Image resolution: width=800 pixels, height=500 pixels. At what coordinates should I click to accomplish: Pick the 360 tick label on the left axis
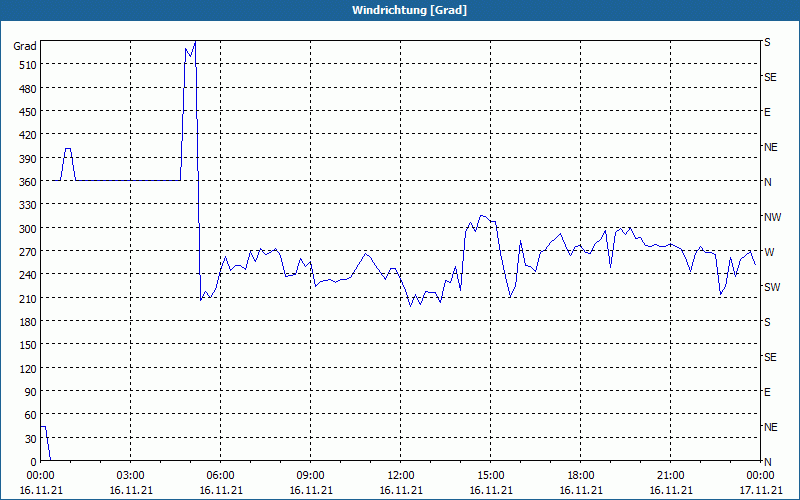28,182
